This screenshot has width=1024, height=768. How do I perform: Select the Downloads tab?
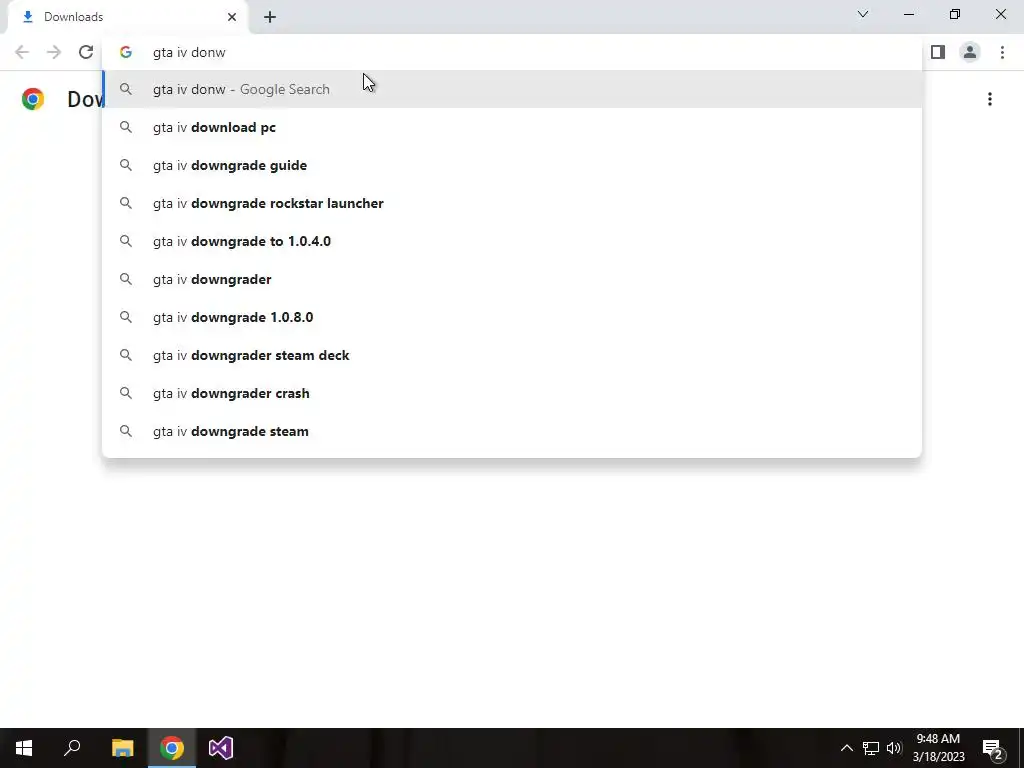tap(128, 17)
